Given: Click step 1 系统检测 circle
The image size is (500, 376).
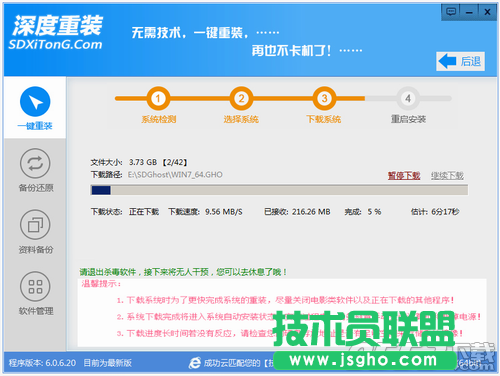Looking at the screenshot, I should click(x=158, y=98).
